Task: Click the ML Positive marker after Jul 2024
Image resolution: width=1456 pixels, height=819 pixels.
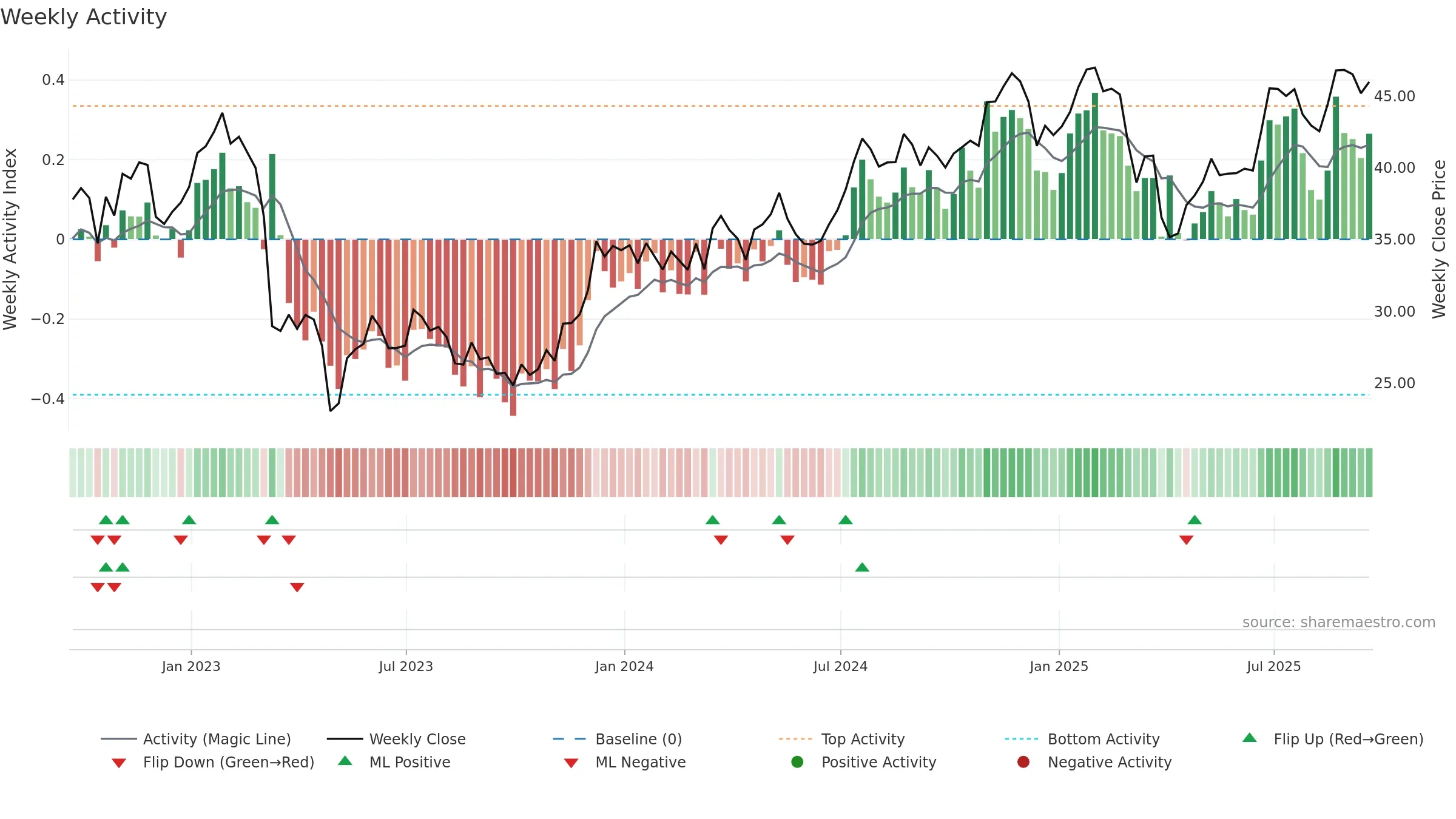Action: [862, 567]
